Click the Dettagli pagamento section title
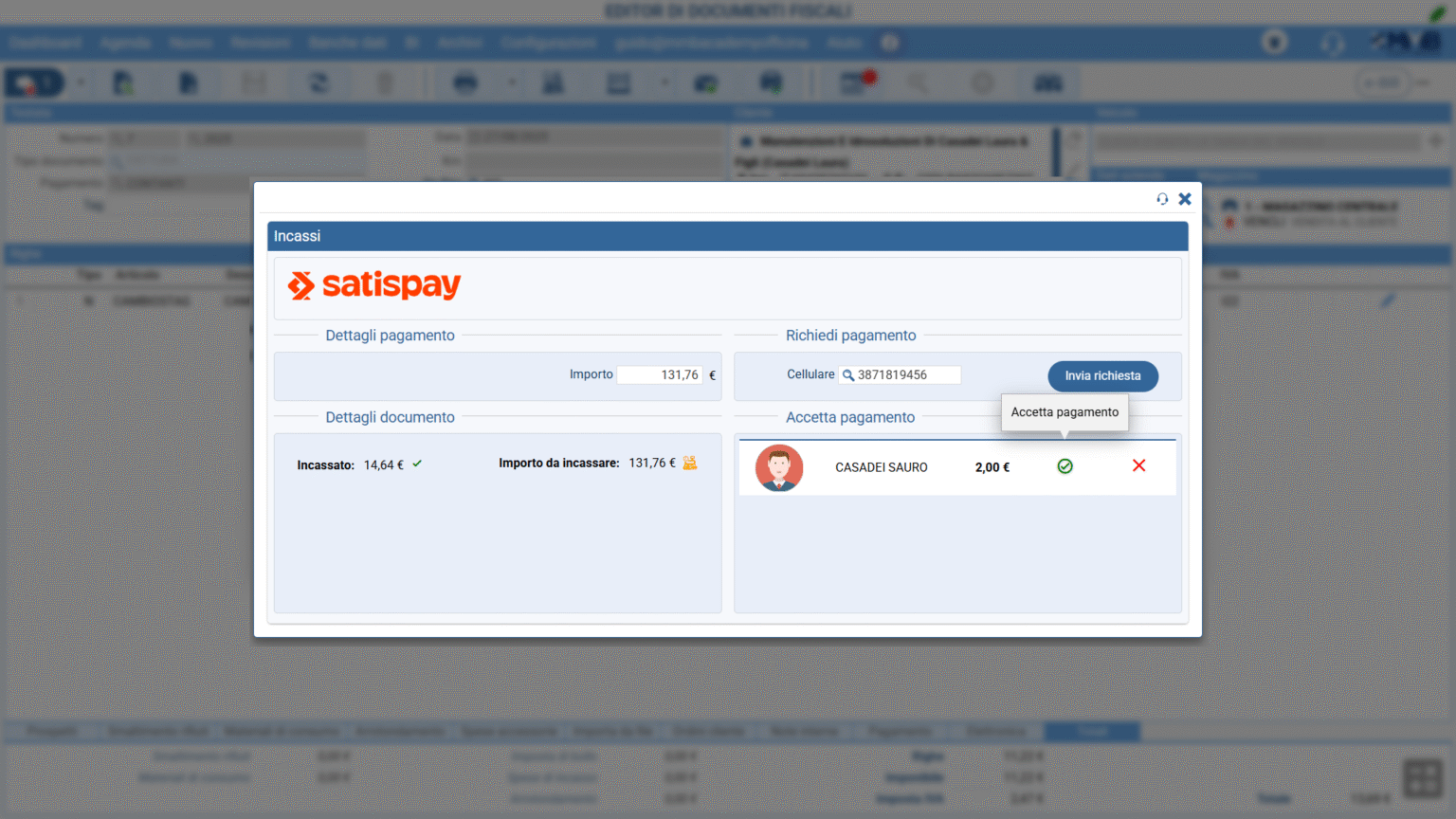This screenshot has width=1456, height=819. coord(390,336)
